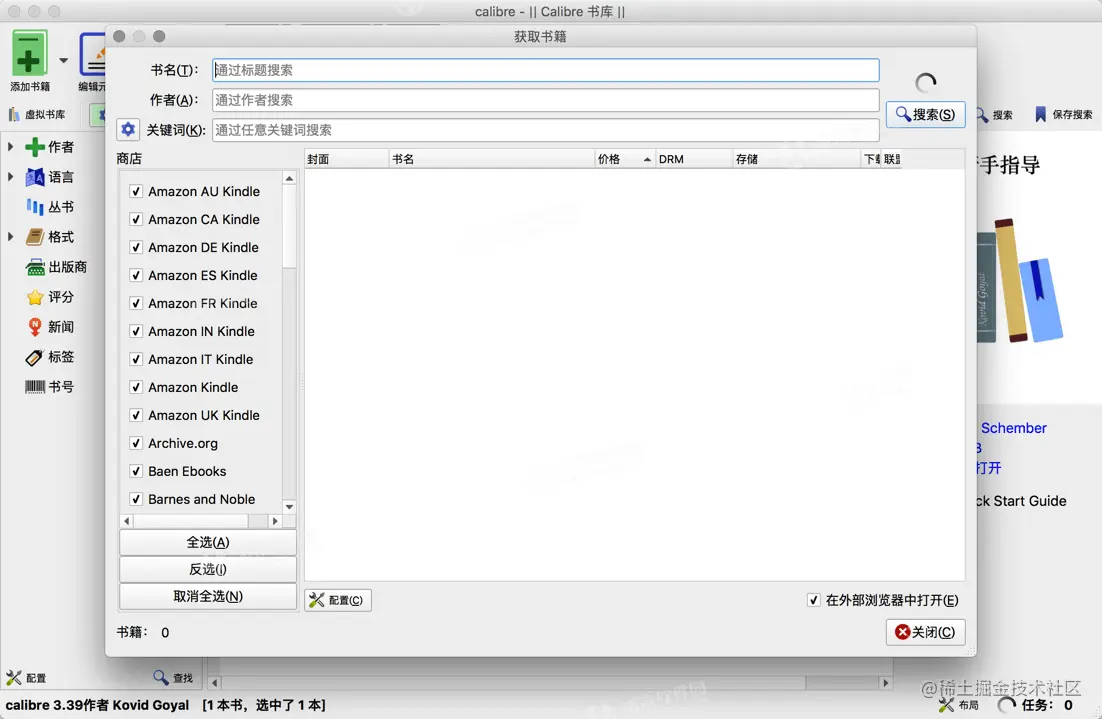Uncheck Amazon IN Kindle store
This screenshot has width=1102, height=719.
(x=136, y=331)
